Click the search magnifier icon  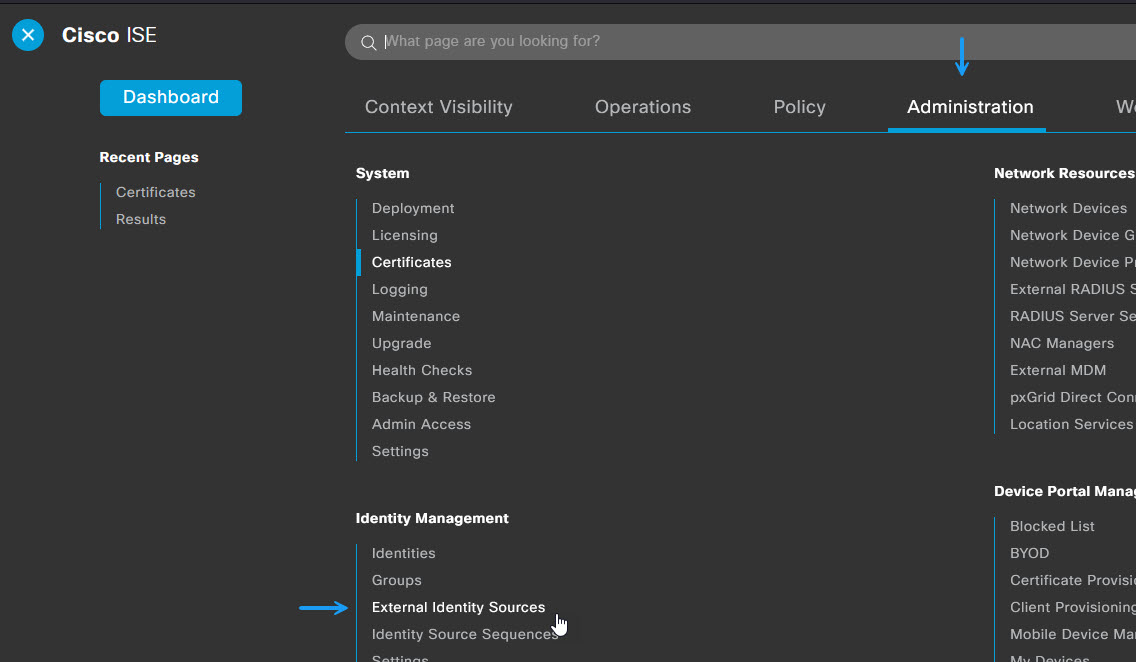(x=368, y=43)
